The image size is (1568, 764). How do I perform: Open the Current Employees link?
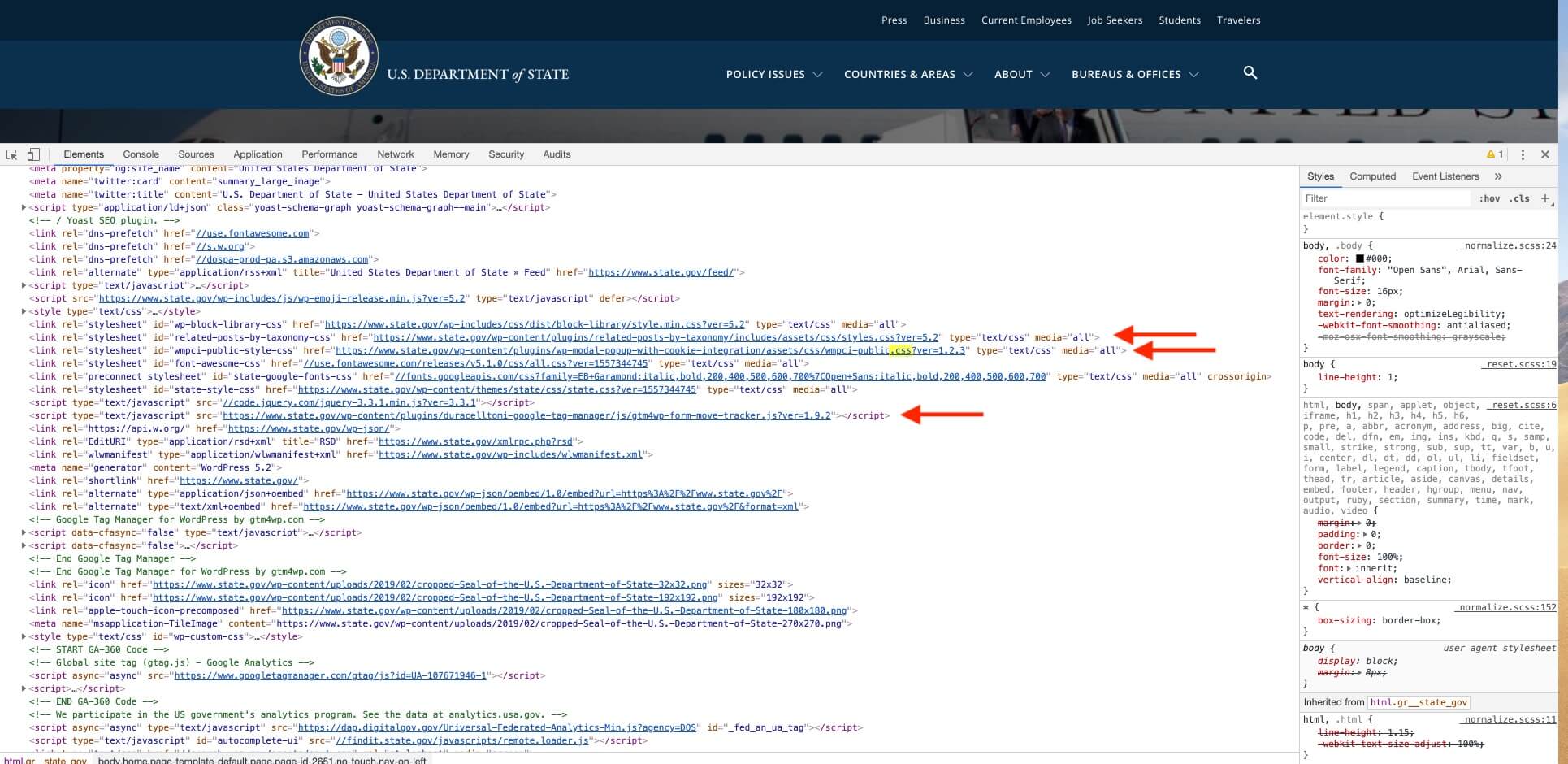[1026, 20]
